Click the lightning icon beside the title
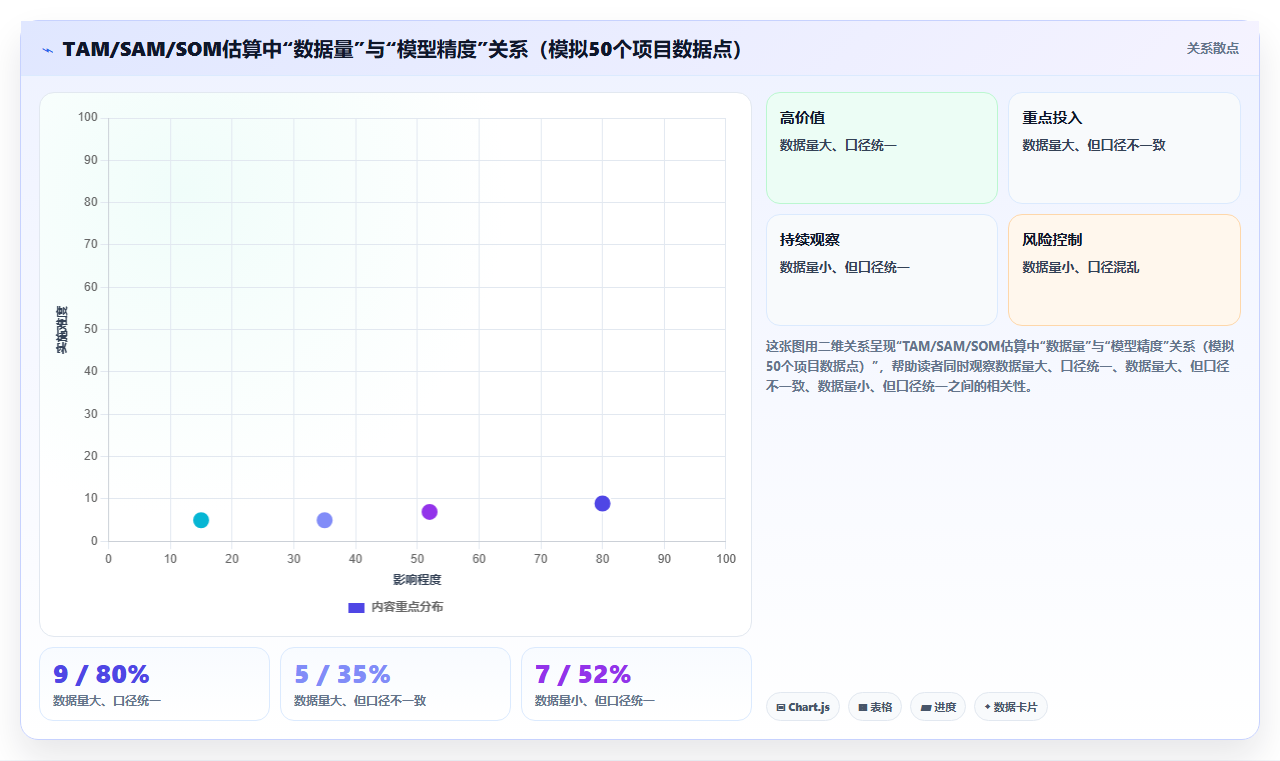 [47, 50]
